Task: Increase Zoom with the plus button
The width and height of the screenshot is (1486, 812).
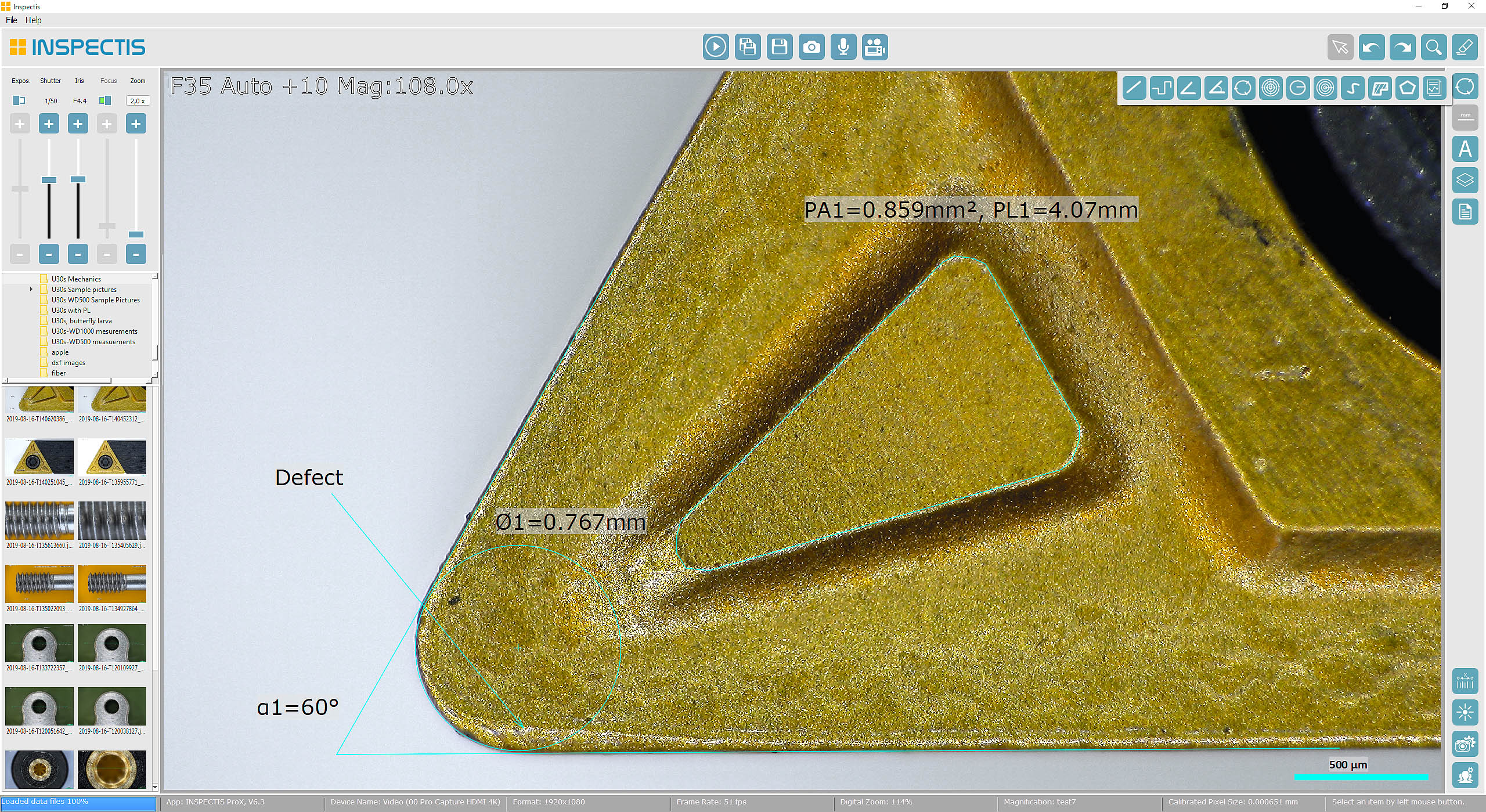Action: 136,124
